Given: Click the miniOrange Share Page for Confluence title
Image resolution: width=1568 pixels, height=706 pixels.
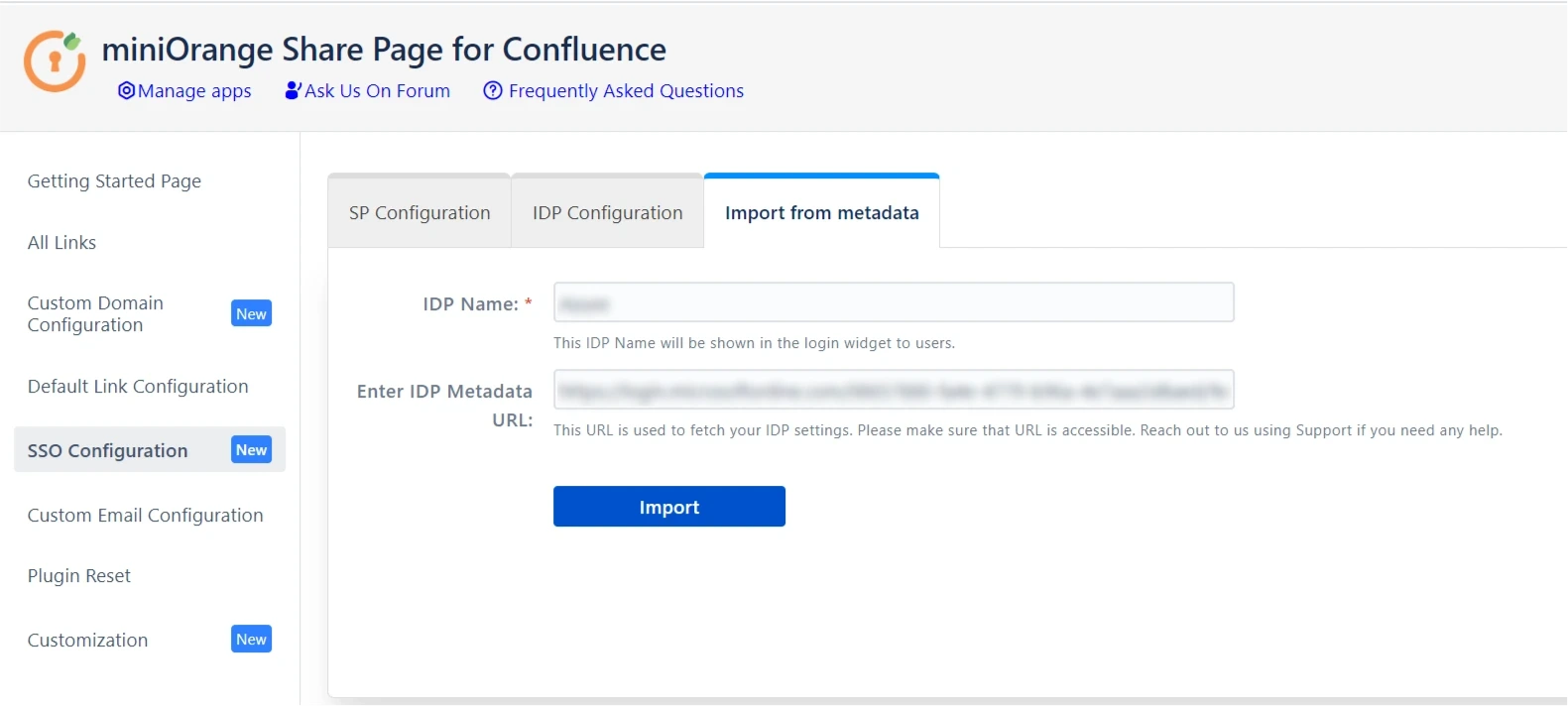Looking at the screenshot, I should tap(384, 50).
